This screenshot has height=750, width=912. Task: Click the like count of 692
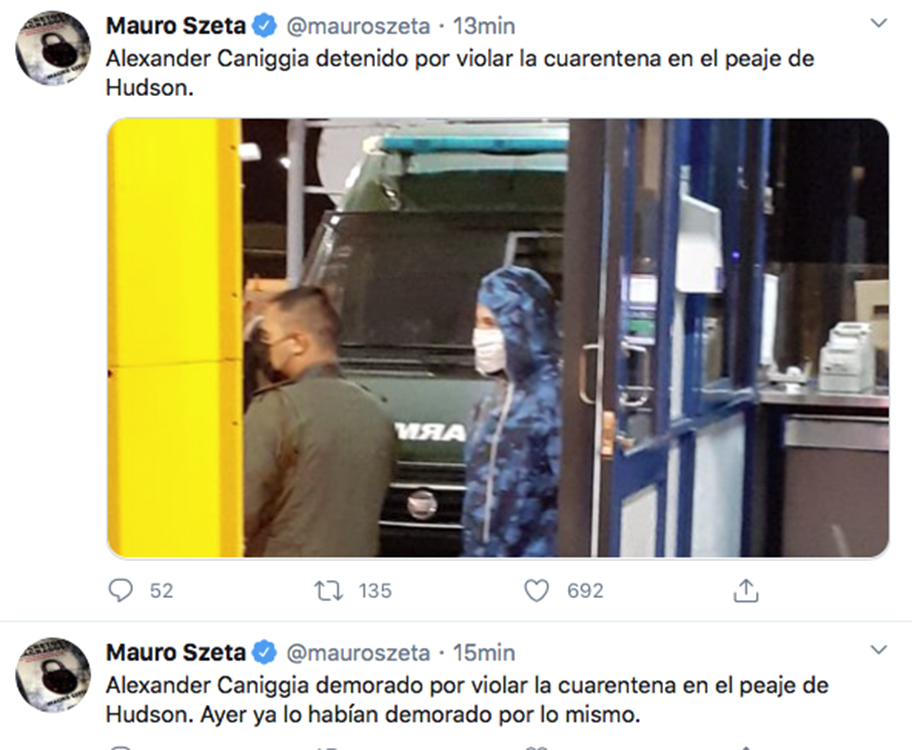[585, 591]
